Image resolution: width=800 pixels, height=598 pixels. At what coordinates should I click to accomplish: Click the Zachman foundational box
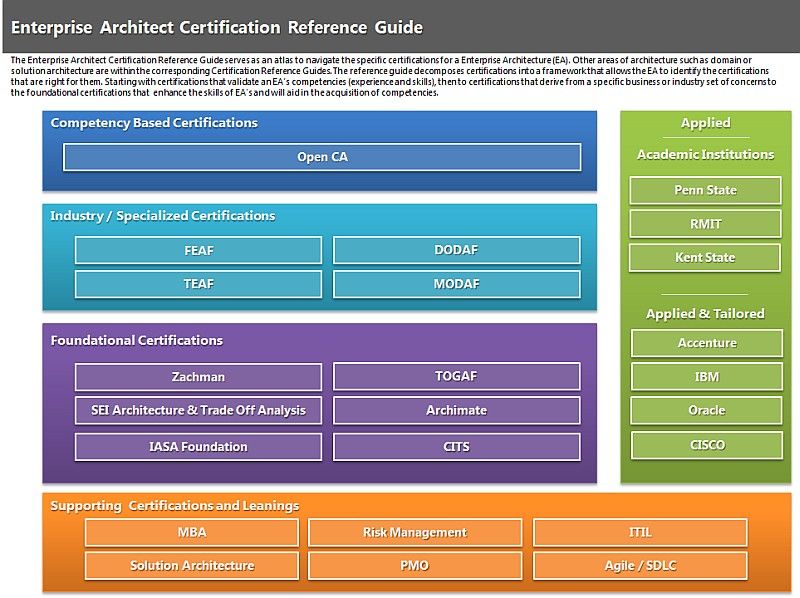tap(198, 377)
